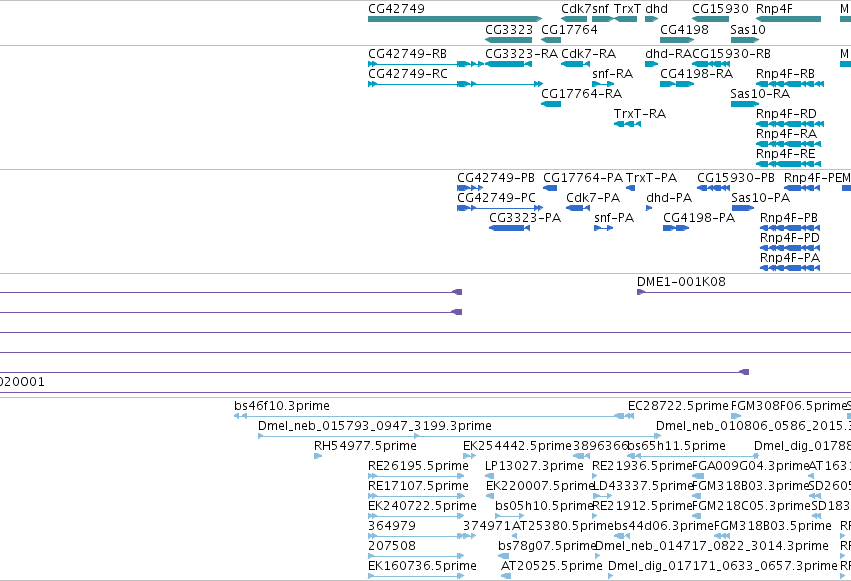851x581 pixels.
Task: Click the CG17764-PA protein label
Action: pyautogui.click(x=583, y=178)
